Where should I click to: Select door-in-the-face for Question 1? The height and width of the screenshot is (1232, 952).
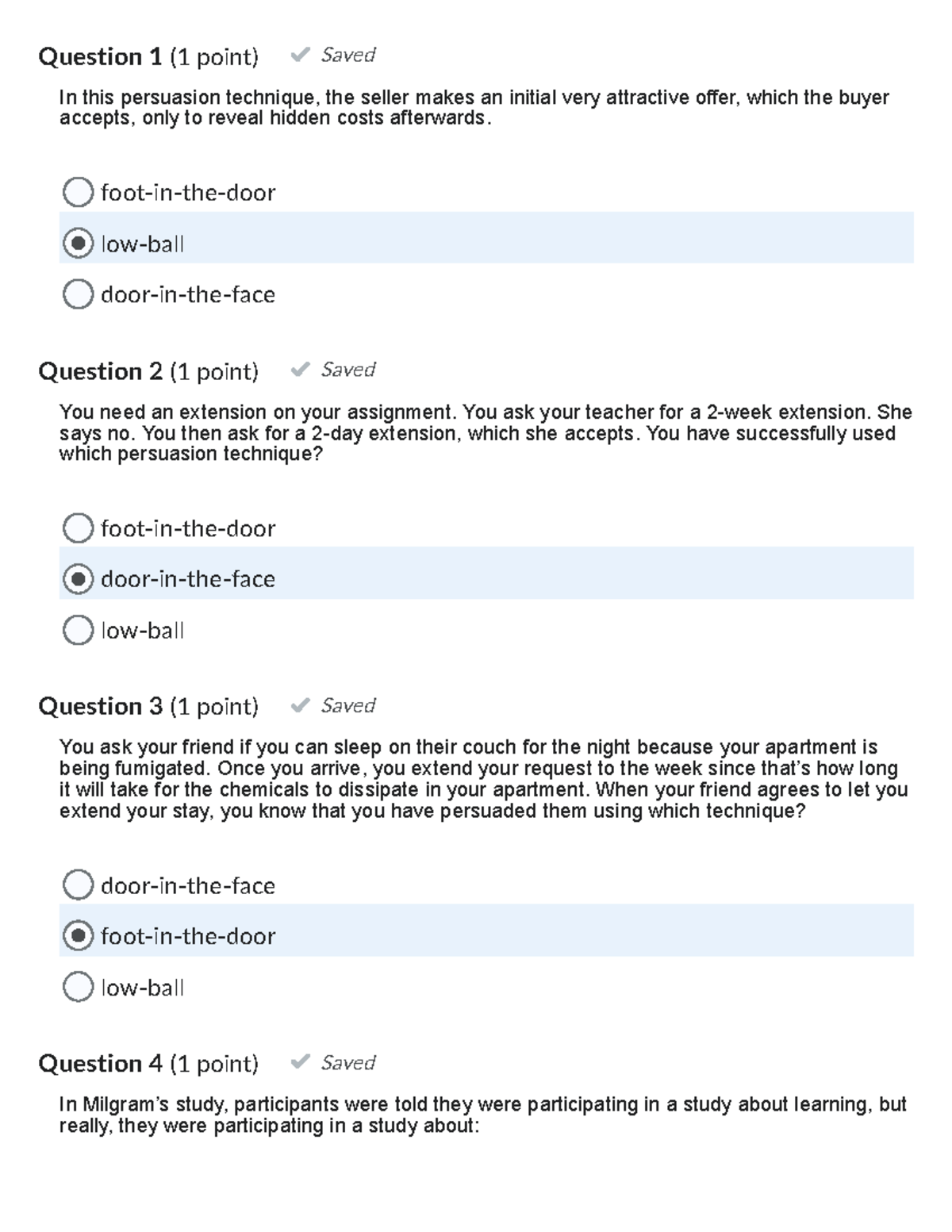[79, 294]
